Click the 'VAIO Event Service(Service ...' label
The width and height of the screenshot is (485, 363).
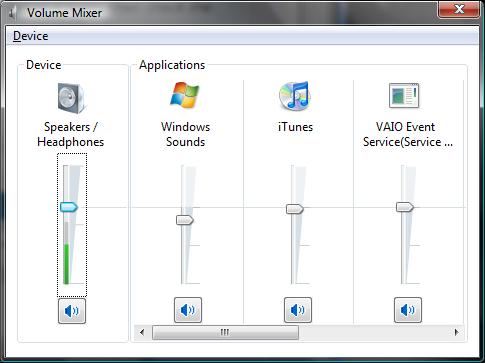point(408,134)
